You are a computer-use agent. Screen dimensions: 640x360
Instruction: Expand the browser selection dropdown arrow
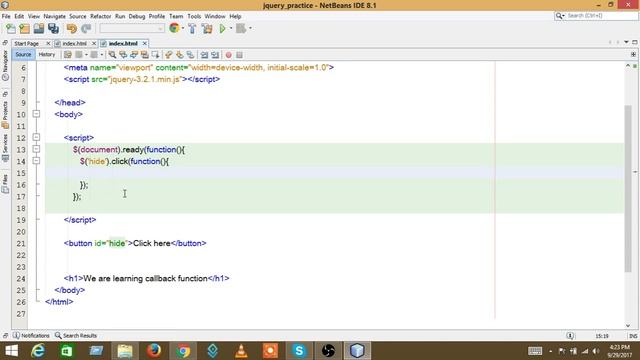183,28
